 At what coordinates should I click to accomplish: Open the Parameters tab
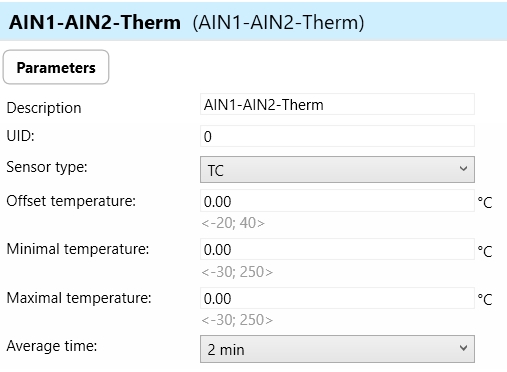coord(56,67)
